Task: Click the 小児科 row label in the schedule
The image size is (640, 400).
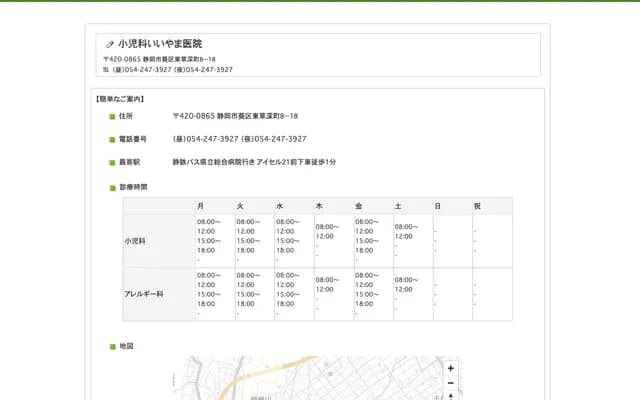Action: (x=135, y=241)
